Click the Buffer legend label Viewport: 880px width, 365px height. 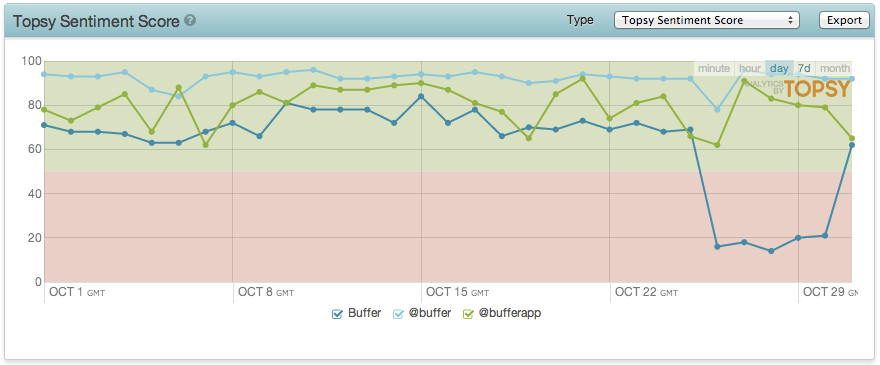click(x=364, y=313)
